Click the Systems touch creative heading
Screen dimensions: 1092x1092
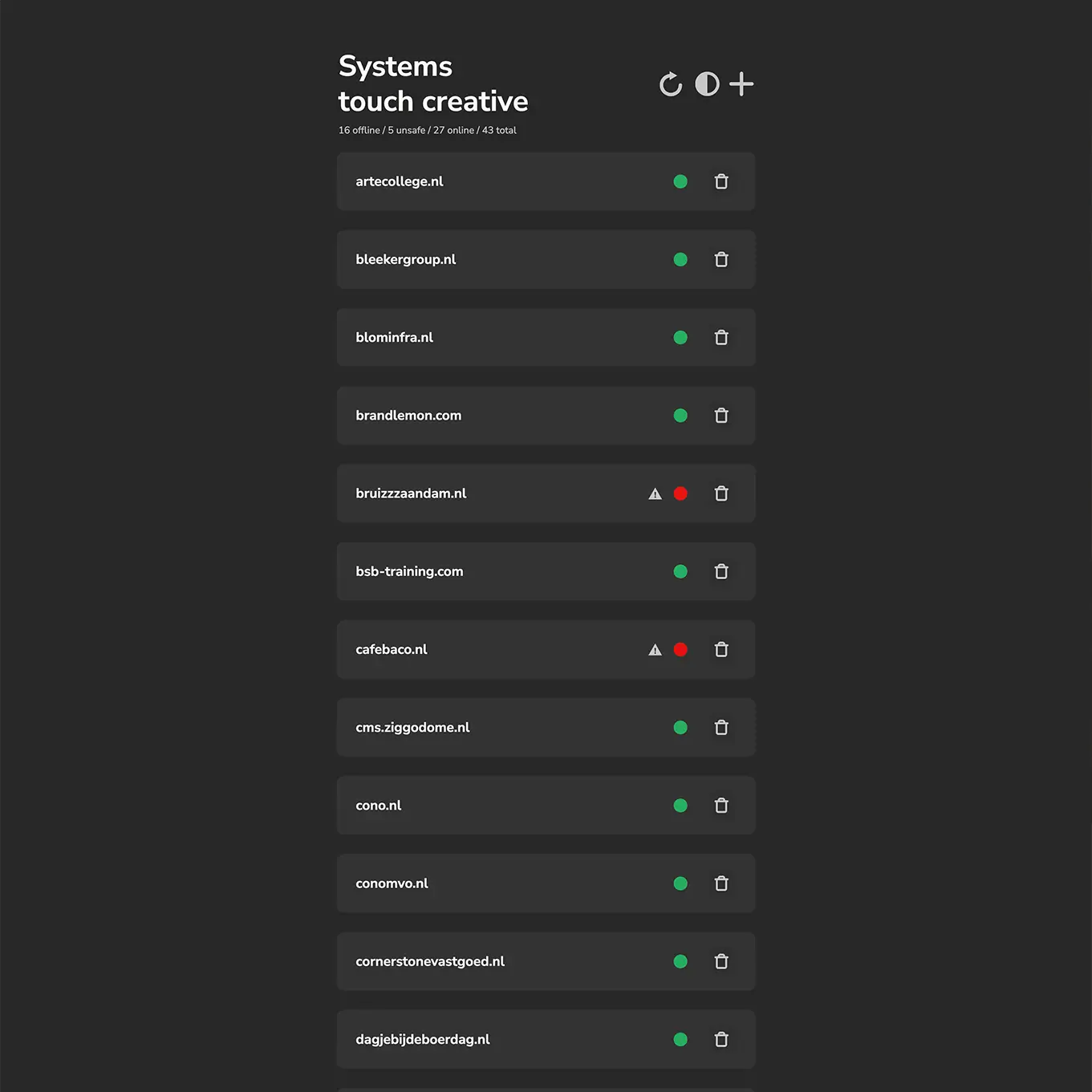pyautogui.click(x=433, y=84)
